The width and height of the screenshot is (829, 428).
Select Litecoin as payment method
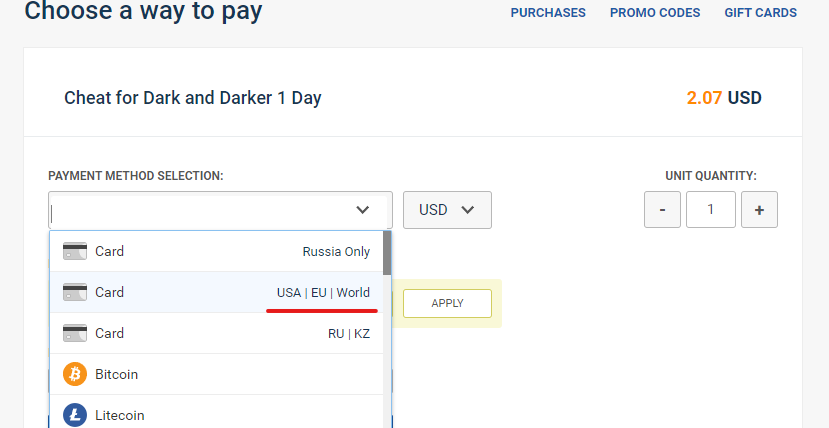point(216,415)
